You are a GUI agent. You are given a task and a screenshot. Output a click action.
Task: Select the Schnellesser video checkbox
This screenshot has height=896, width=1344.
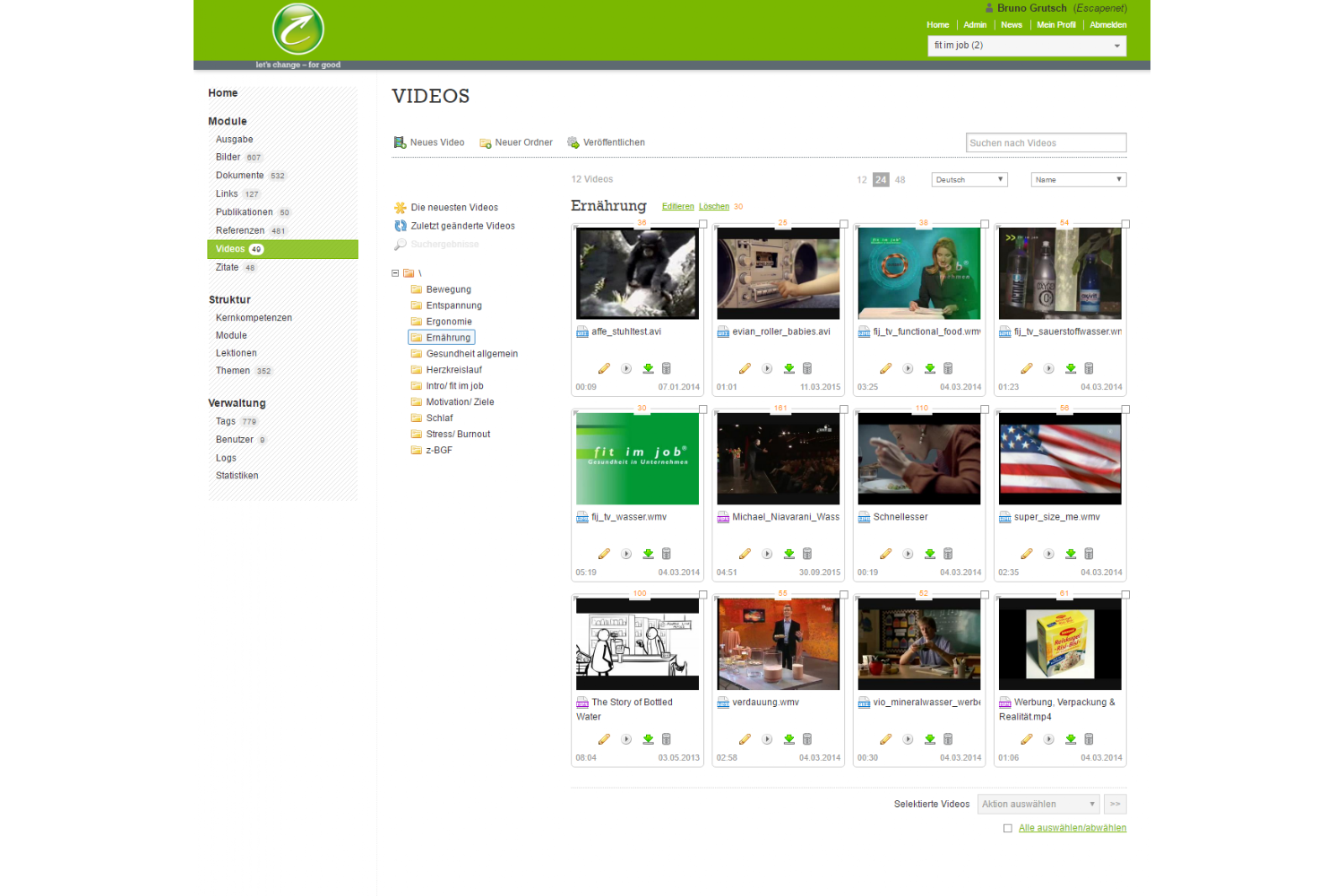[985, 409]
